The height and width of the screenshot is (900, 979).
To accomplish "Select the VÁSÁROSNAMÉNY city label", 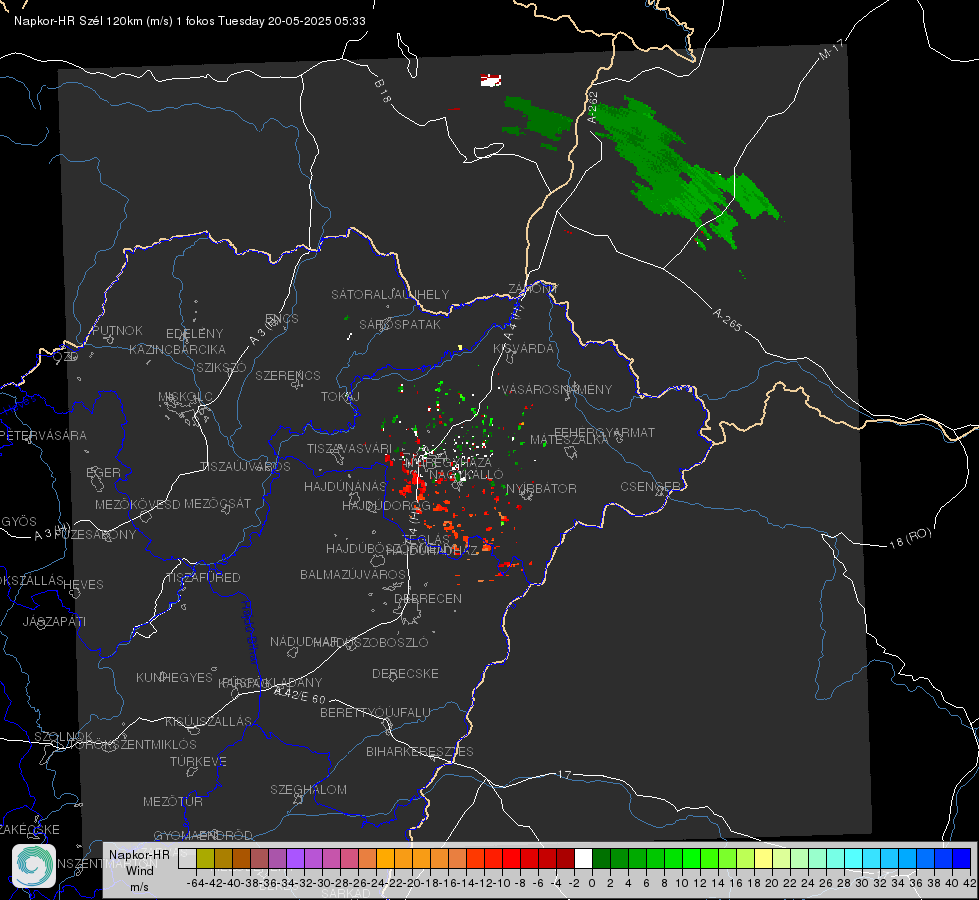I will 557,389.
